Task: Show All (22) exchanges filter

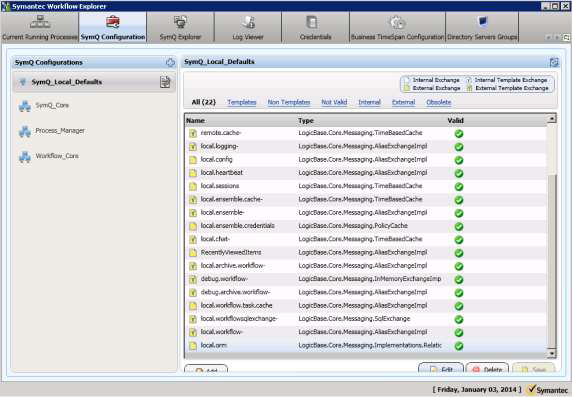Action: coord(204,102)
